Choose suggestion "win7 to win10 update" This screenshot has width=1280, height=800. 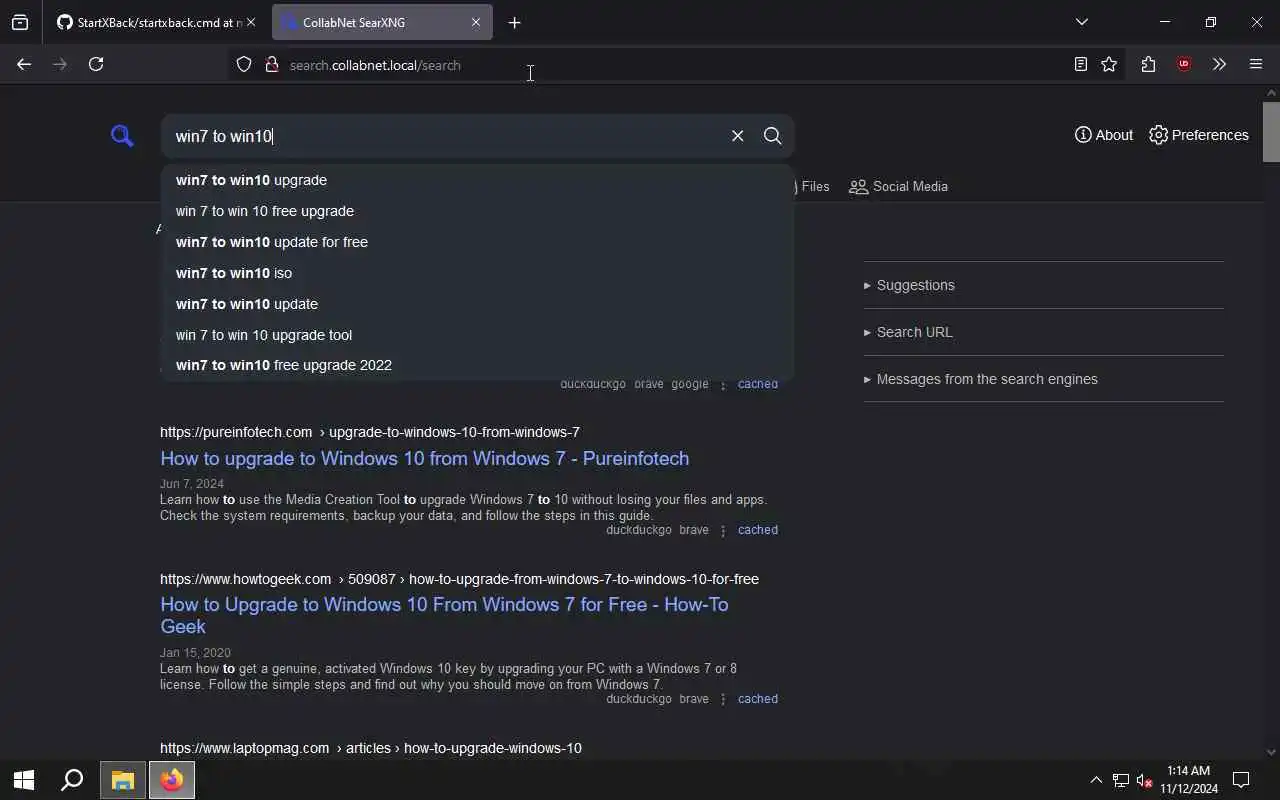[x=477, y=304]
